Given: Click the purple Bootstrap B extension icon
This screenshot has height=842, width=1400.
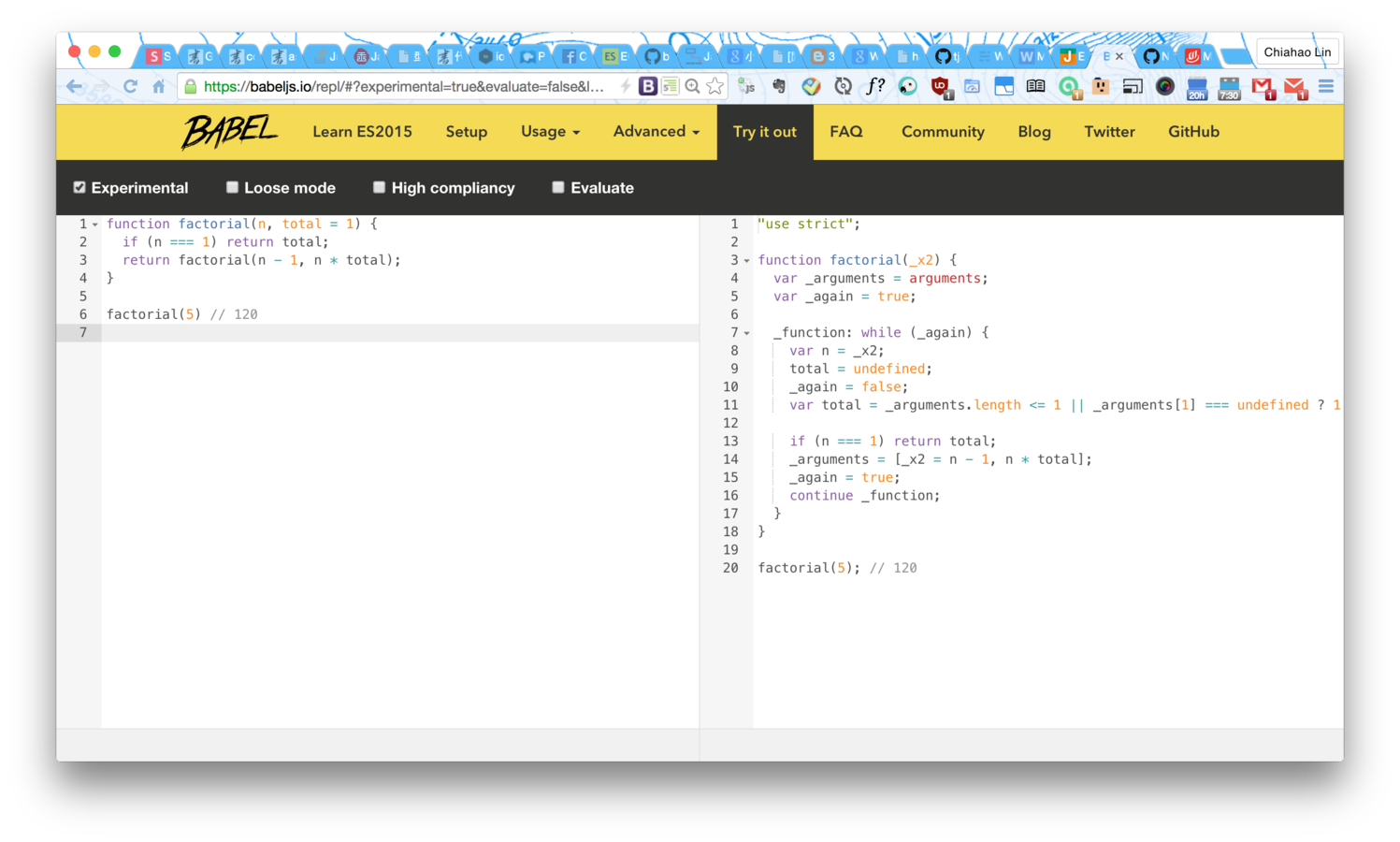Looking at the screenshot, I should click(x=647, y=86).
